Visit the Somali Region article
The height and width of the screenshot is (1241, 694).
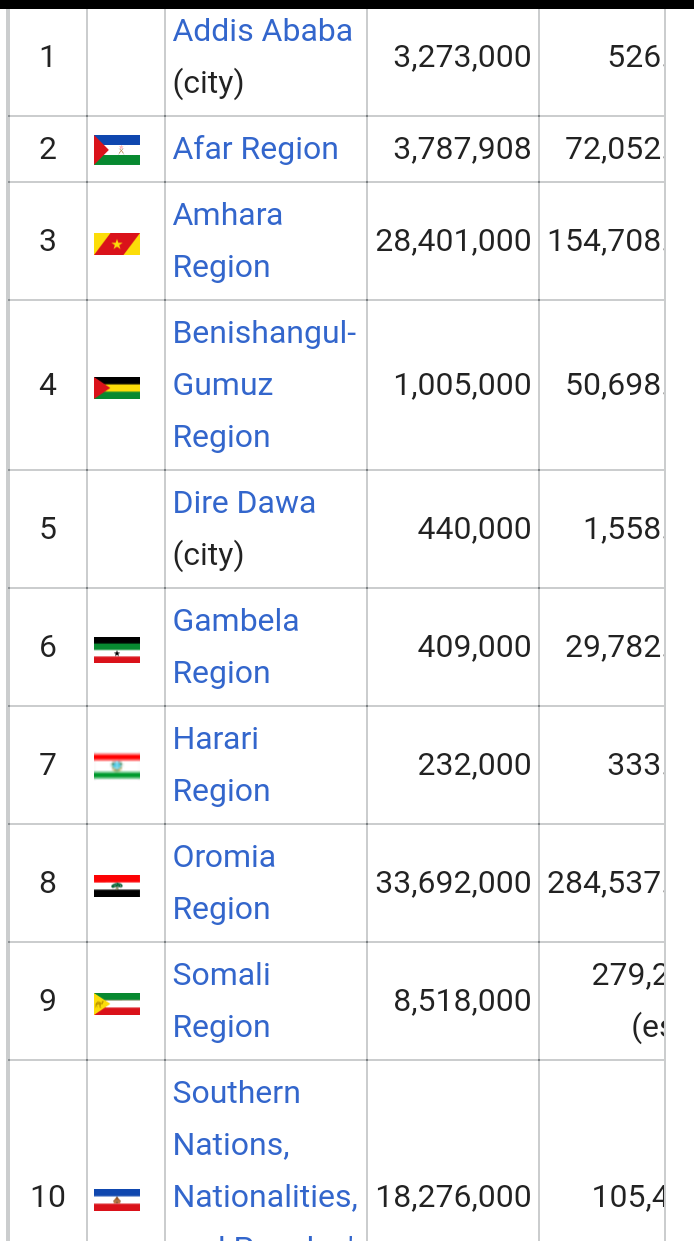coord(222,1000)
